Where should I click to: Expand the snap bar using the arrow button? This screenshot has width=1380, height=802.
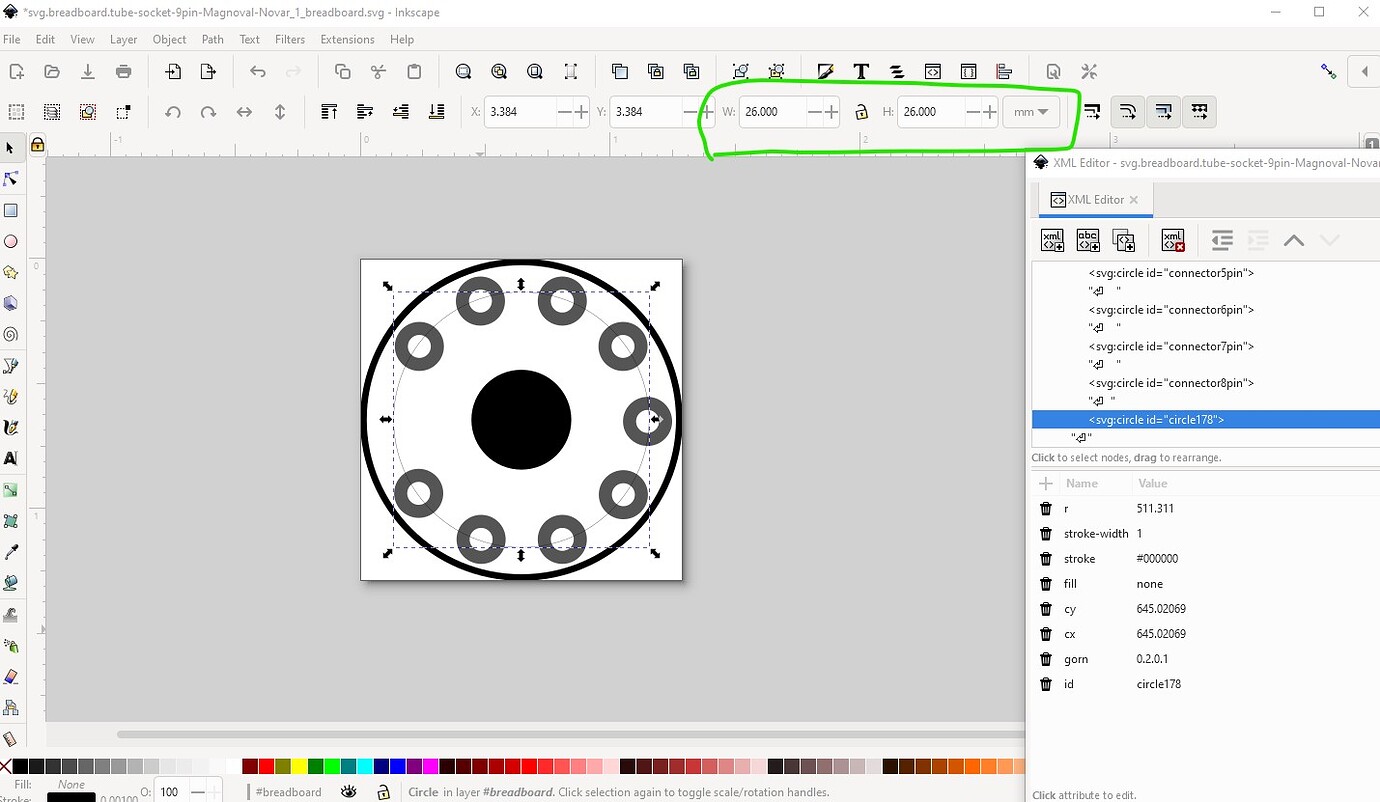[1365, 71]
